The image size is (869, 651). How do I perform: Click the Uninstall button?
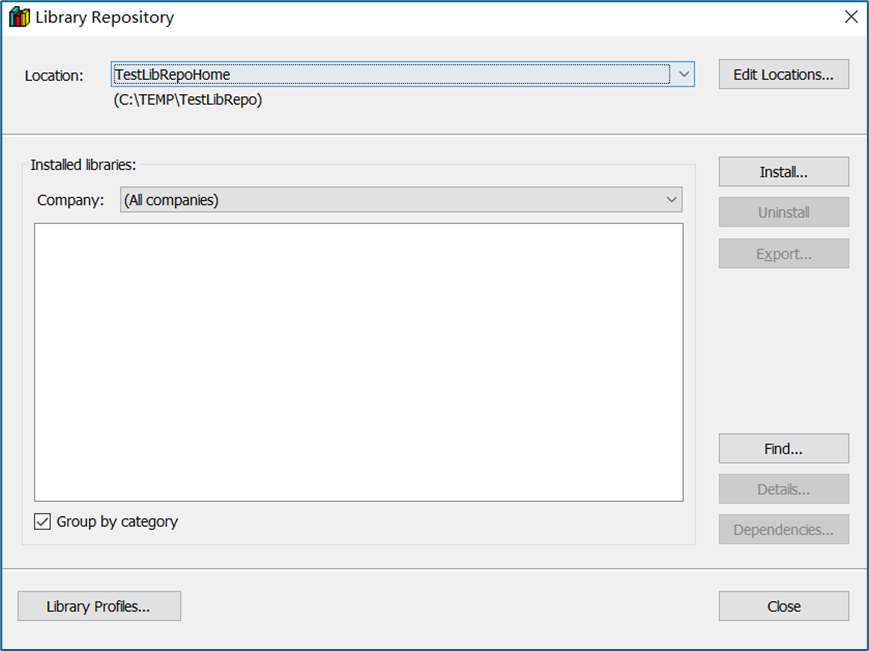[x=783, y=212]
